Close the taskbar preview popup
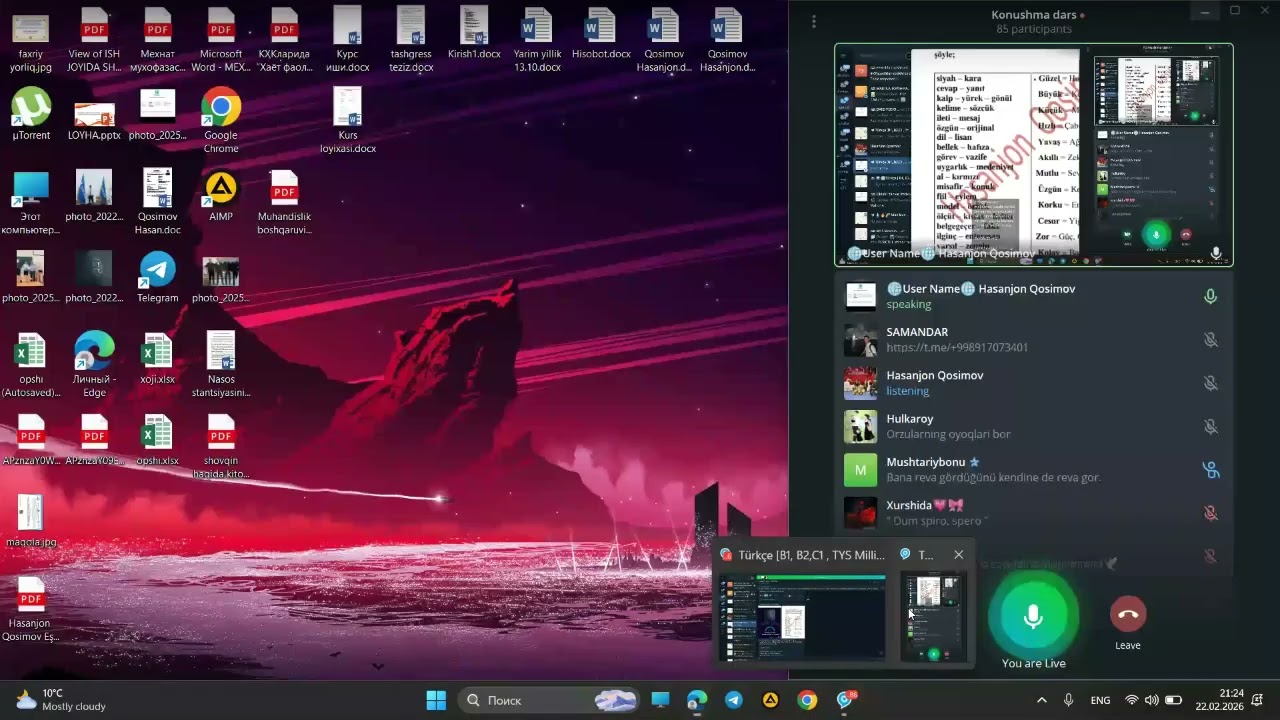The width and height of the screenshot is (1280, 720). 958,554
